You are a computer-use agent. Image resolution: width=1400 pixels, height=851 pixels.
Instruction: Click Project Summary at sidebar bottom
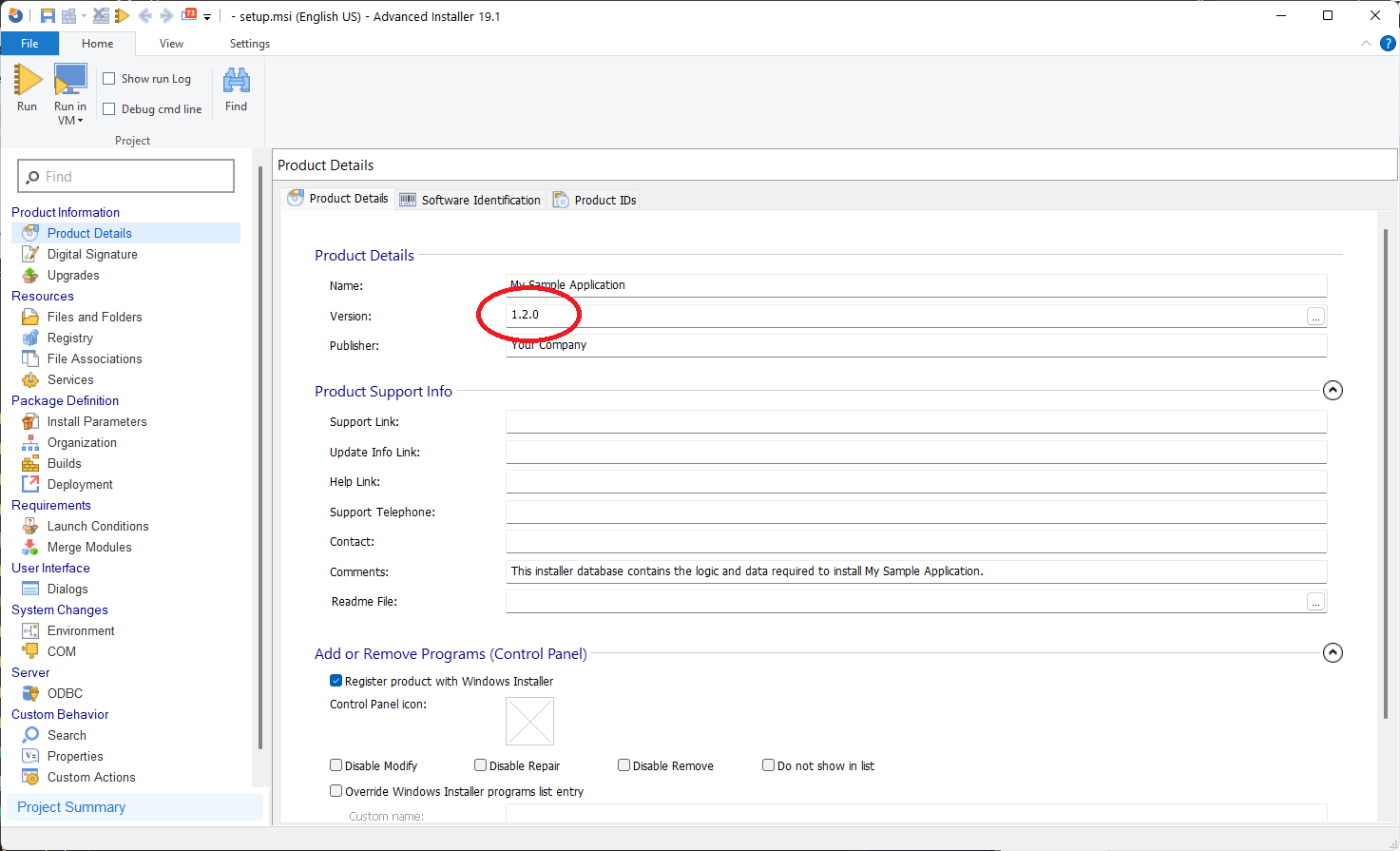[134, 807]
